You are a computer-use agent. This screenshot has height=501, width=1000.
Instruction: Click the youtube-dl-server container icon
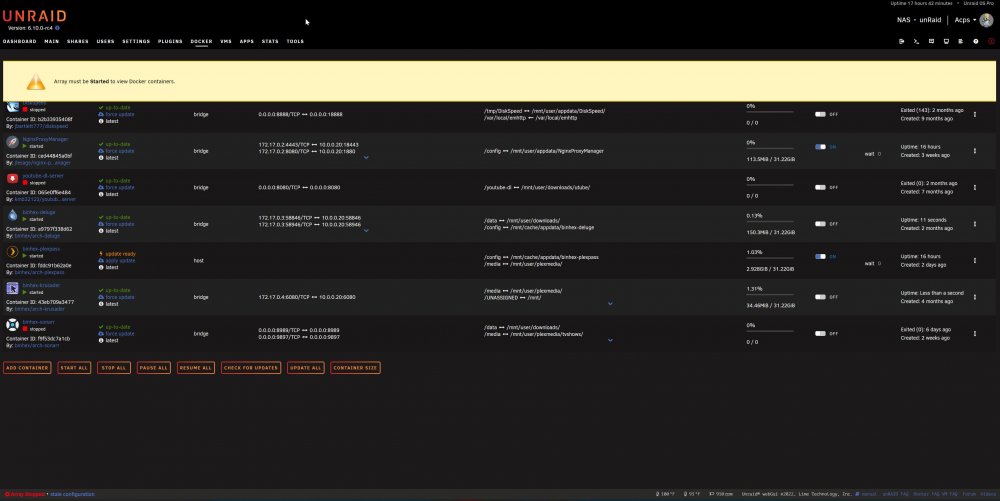(x=12, y=178)
